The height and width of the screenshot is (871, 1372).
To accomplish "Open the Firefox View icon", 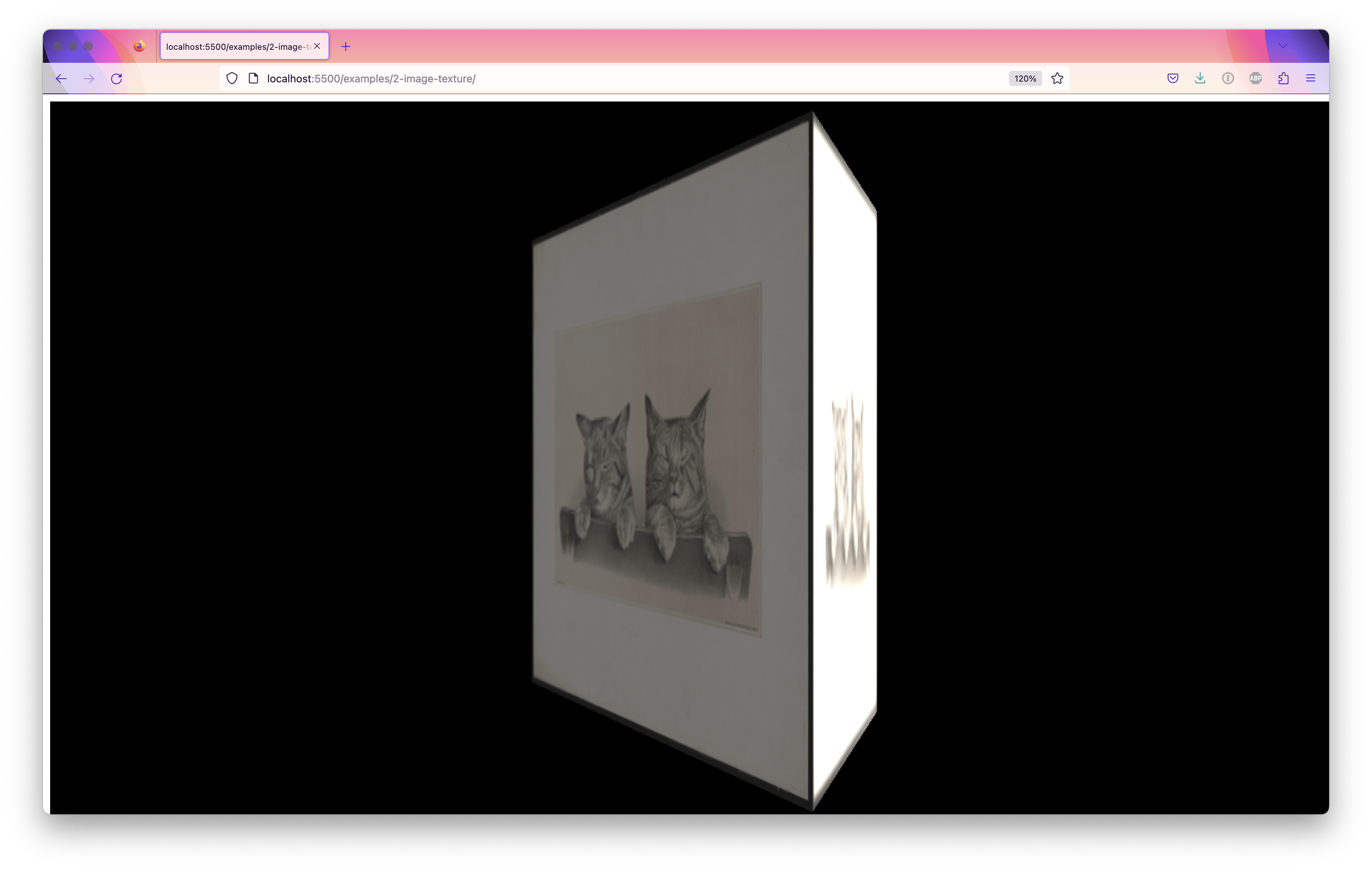I will (139, 46).
